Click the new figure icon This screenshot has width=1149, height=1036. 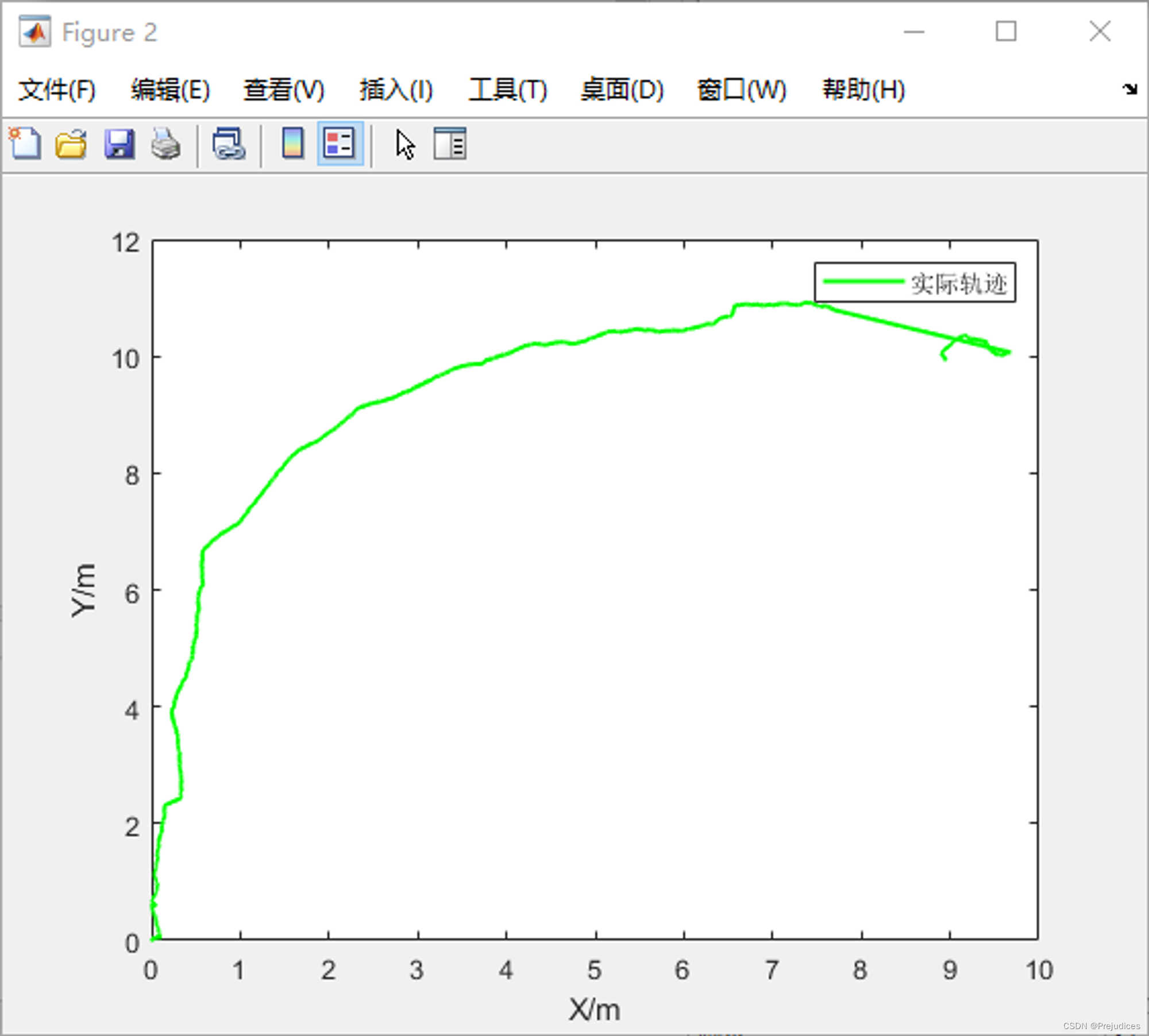coord(25,145)
